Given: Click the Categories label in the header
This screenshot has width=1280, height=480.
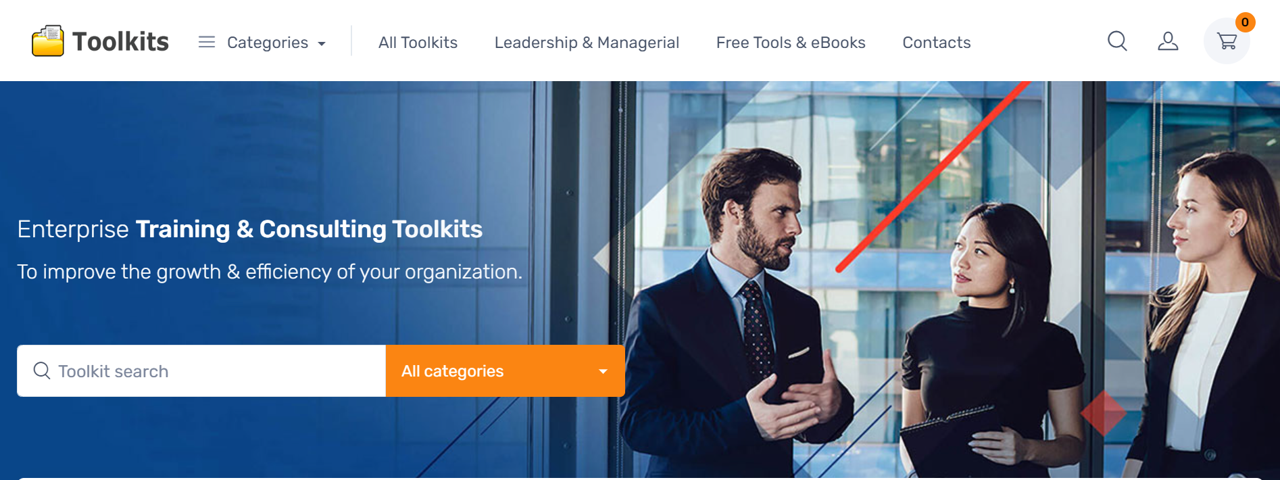Looking at the screenshot, I should click(267, 42).
